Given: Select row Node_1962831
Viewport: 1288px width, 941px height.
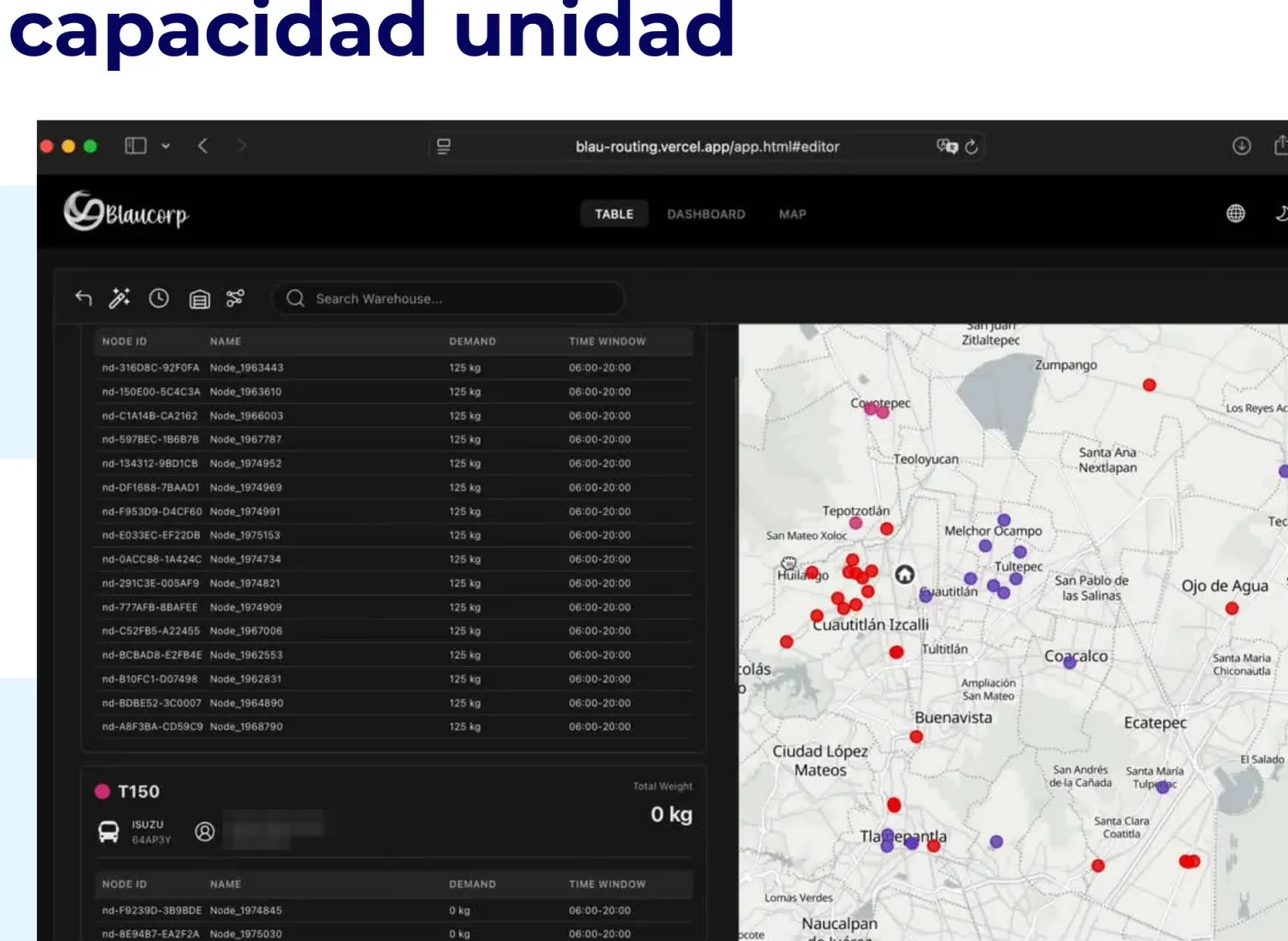Looking at the screenshot, I should pyautogui.click(x=394, y=678).
